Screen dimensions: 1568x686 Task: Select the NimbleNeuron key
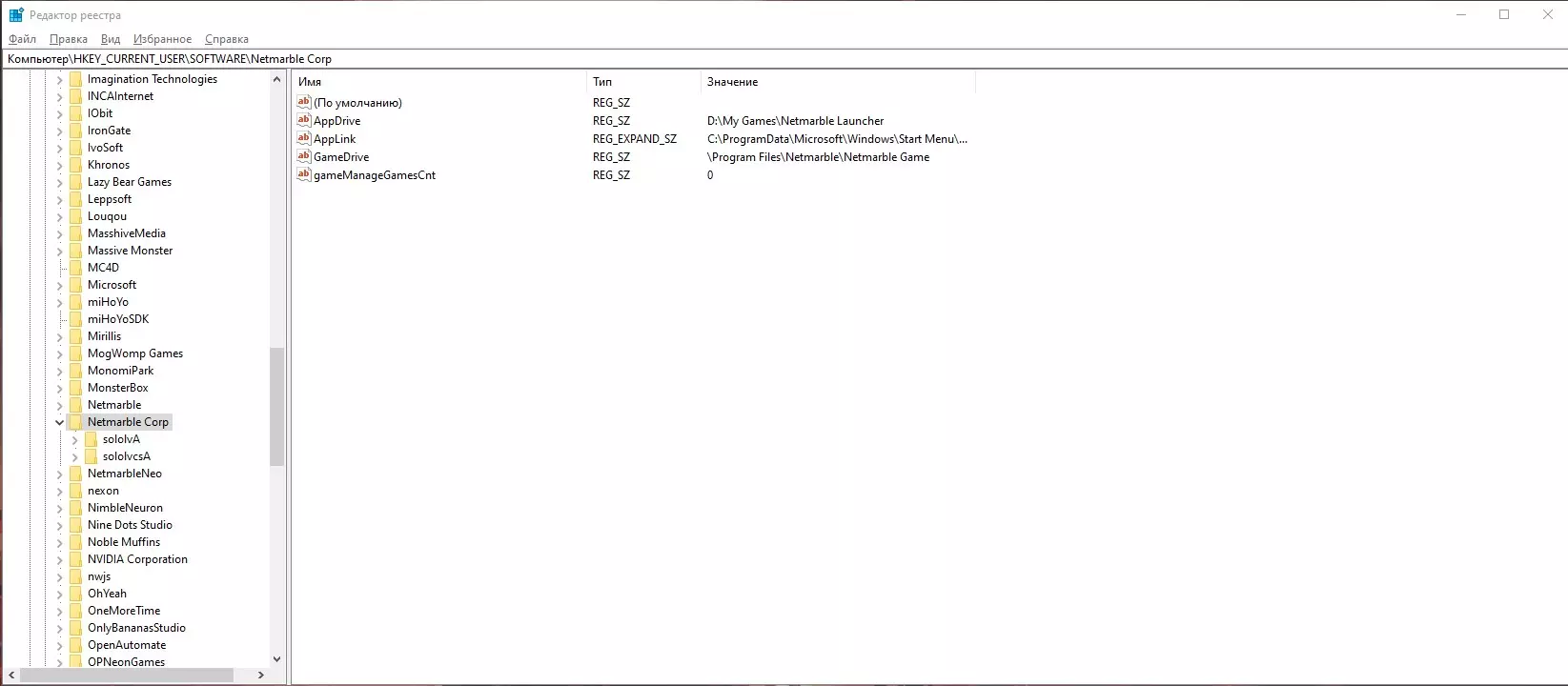[125, 508]
